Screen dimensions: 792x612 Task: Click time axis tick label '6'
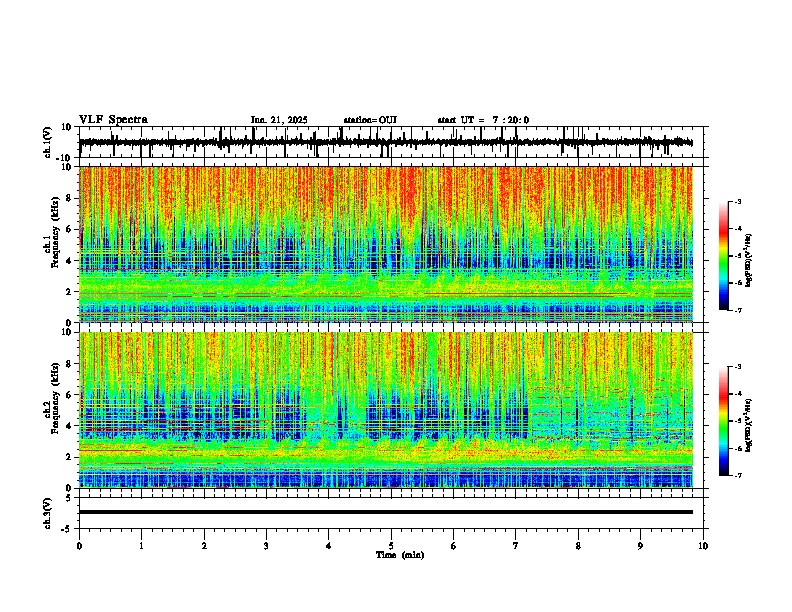tap(453, 546)
